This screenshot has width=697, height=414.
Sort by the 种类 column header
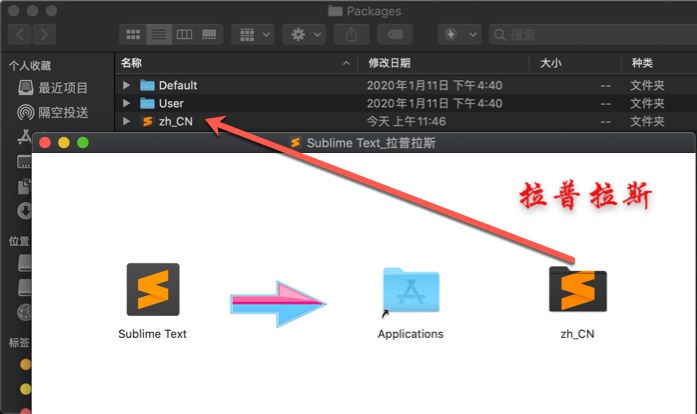[x=642, y=63]
